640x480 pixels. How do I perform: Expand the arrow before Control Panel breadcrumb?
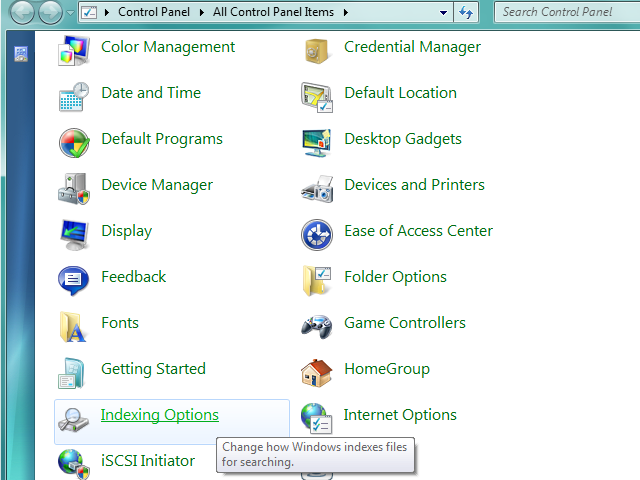(107, 12)
